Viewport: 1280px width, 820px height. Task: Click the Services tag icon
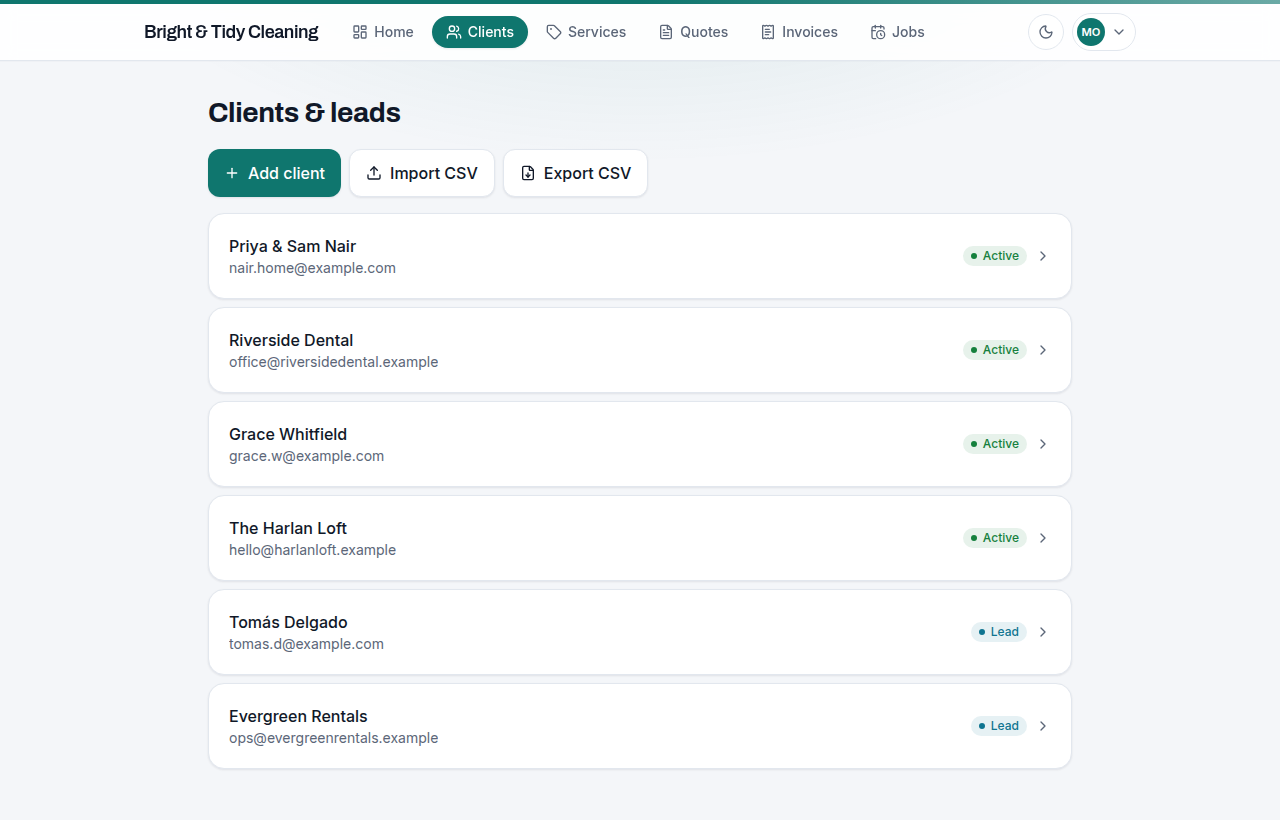(x=554, y=32)
